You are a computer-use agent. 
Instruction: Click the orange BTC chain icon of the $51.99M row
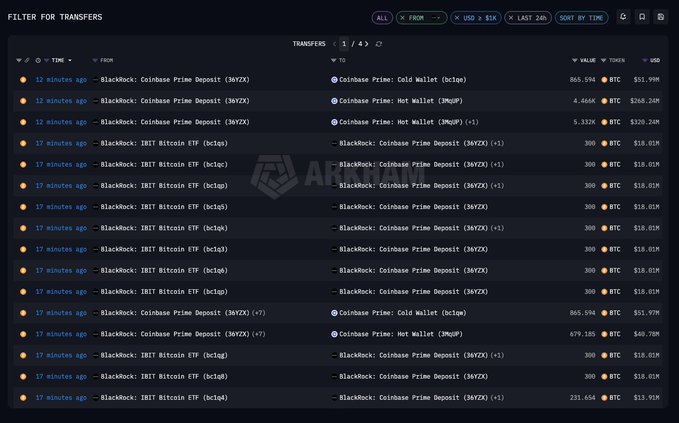click(x=23, y=80)
